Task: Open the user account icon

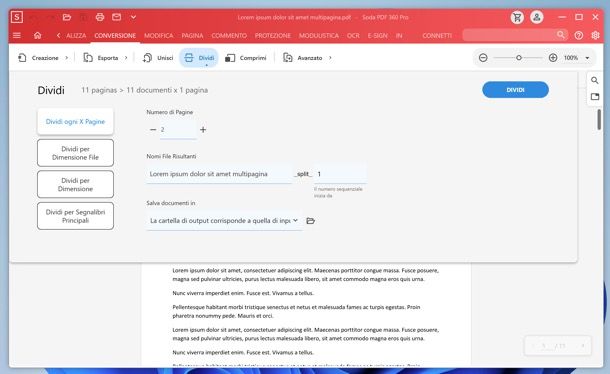Action: tap(536, 17)
